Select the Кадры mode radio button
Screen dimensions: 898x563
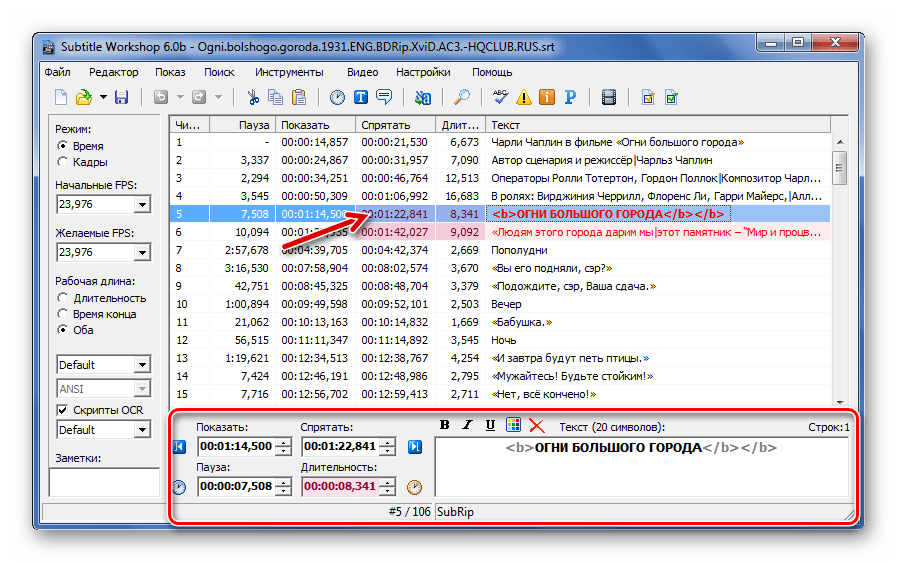coord(63,162)
